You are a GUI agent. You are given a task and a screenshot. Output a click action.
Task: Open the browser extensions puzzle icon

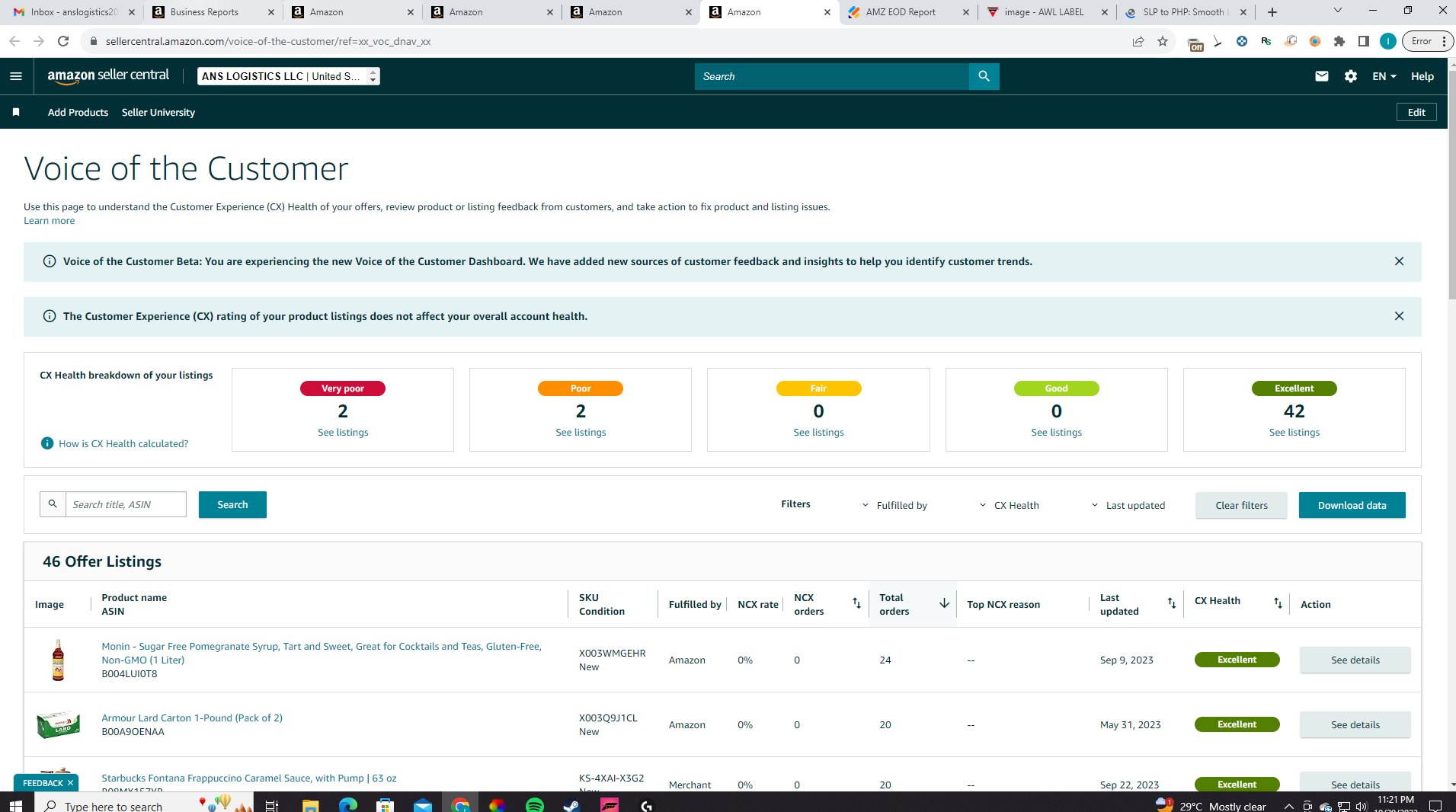coord(1339,41)
